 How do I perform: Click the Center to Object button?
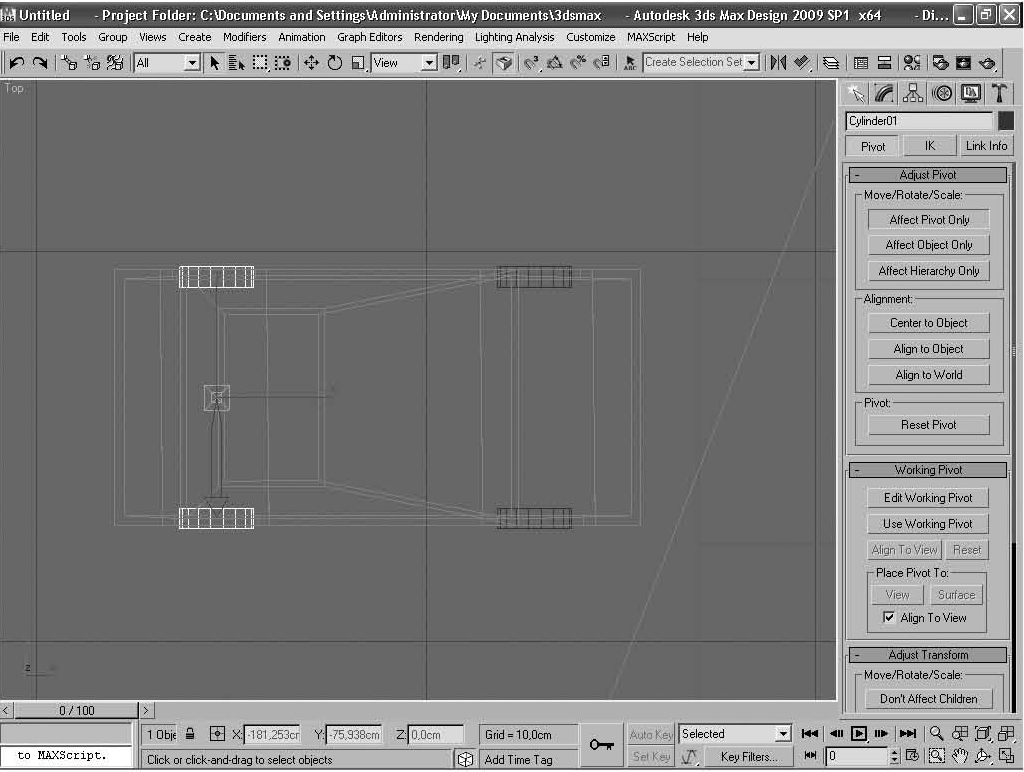click(928, 323)
